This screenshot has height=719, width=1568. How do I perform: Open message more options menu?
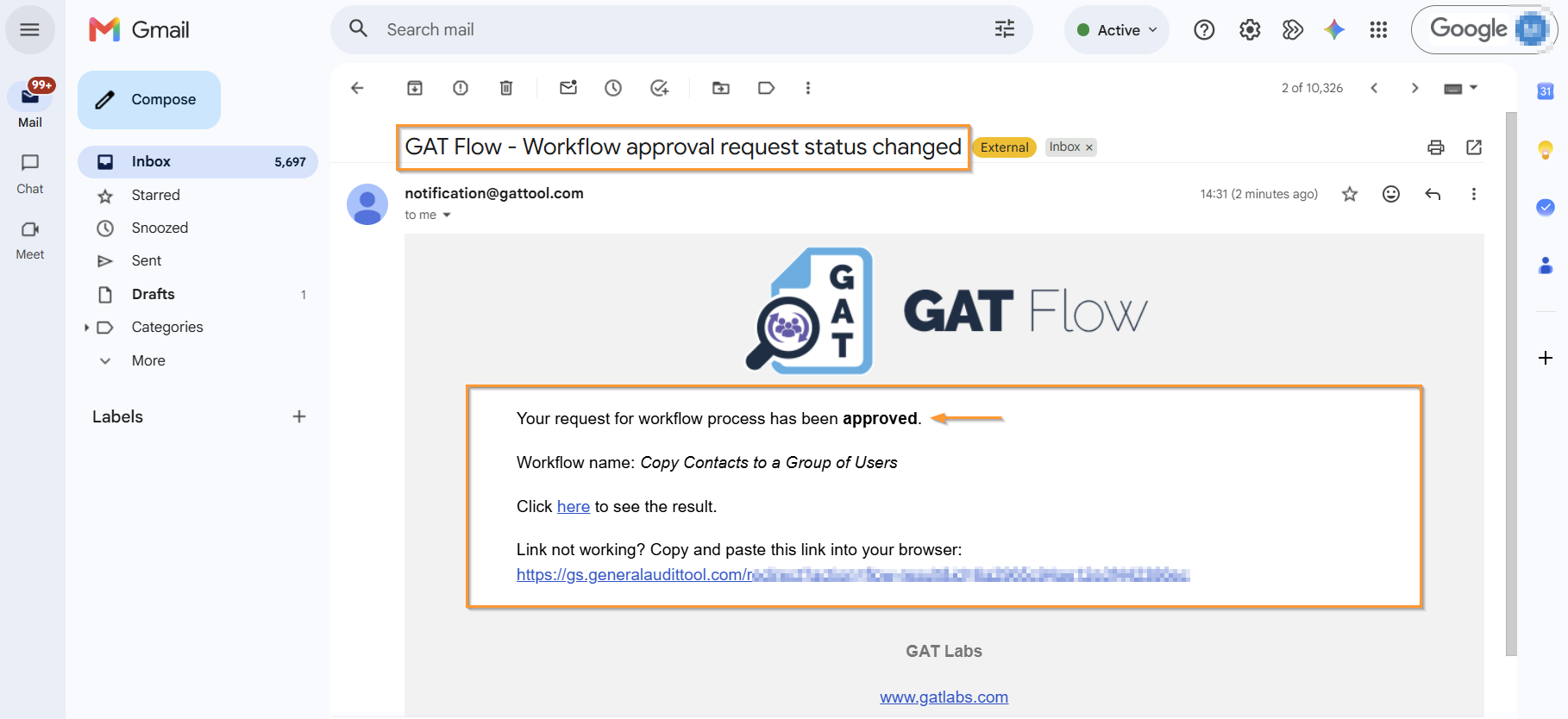[x=1474, y=194]
